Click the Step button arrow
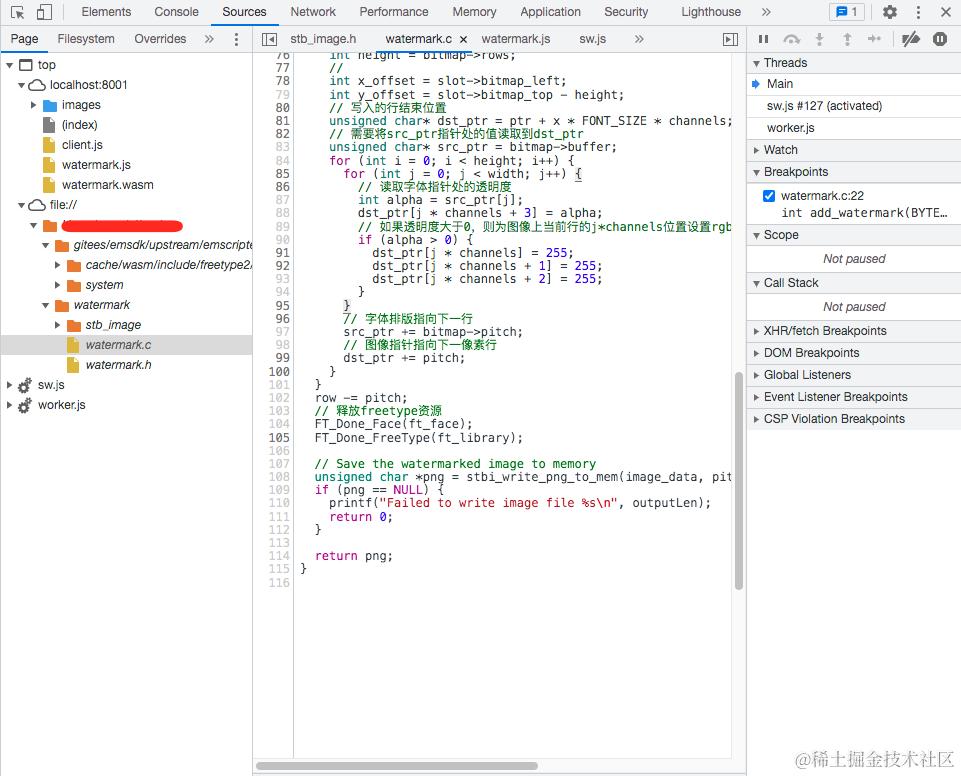 click(x=874, y=39)
